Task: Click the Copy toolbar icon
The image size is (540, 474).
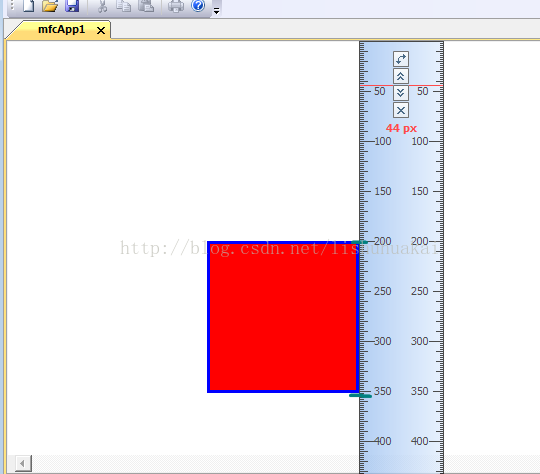Action: coord(123,6)
